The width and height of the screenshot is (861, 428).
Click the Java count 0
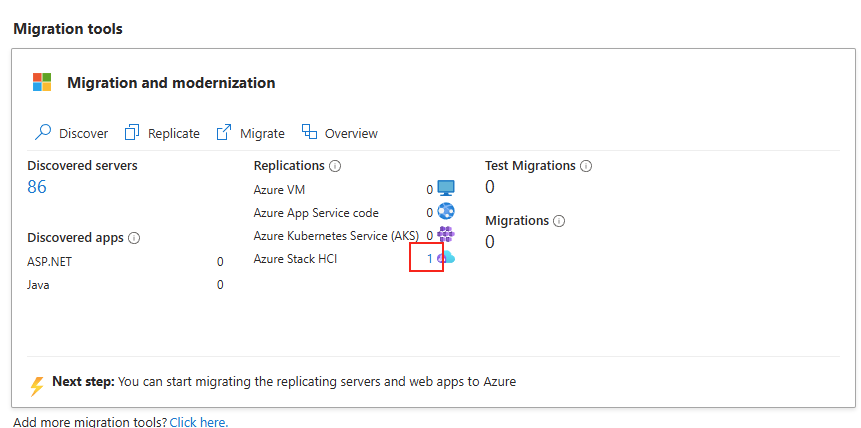(x=220, y=285)
